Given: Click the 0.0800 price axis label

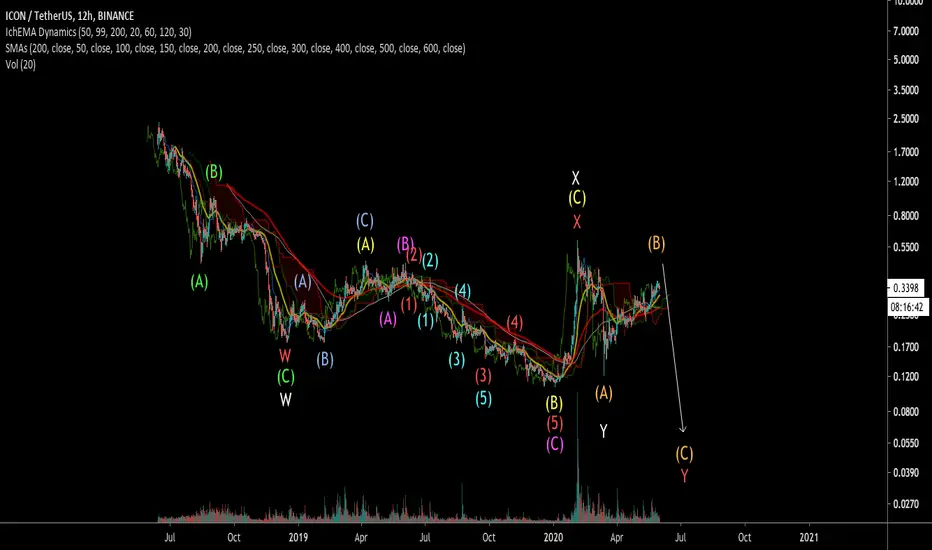Looking at the screenshot, I should point(906,412).
